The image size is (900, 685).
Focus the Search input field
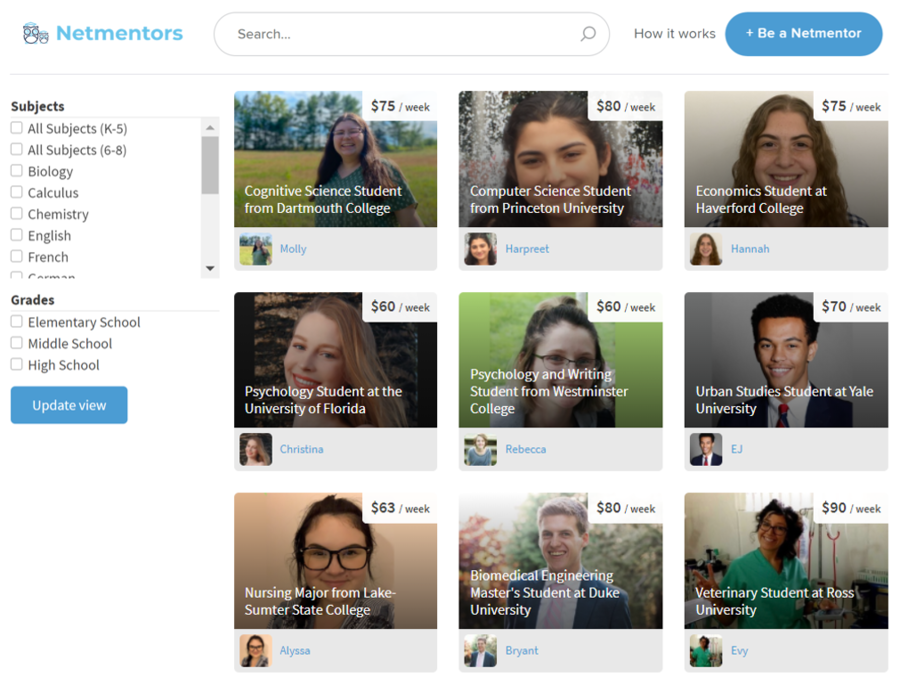coord(400,34)
